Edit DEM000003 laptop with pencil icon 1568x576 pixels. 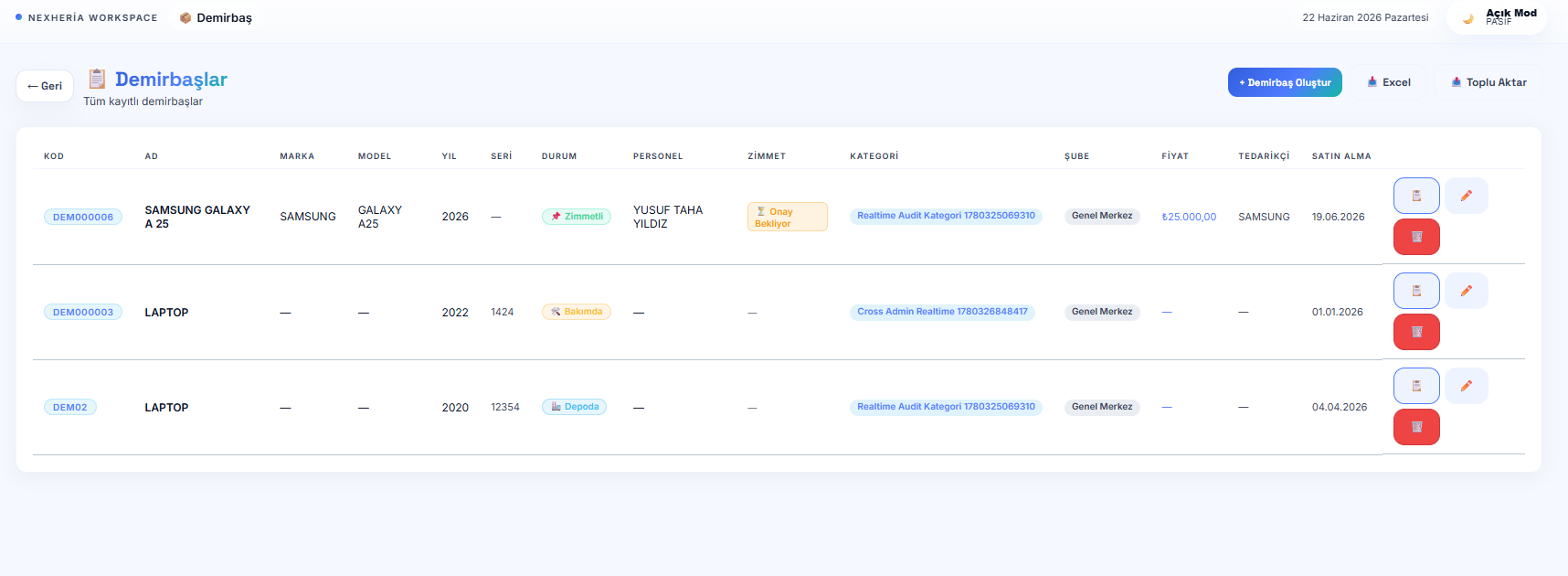pos(1466,291)
